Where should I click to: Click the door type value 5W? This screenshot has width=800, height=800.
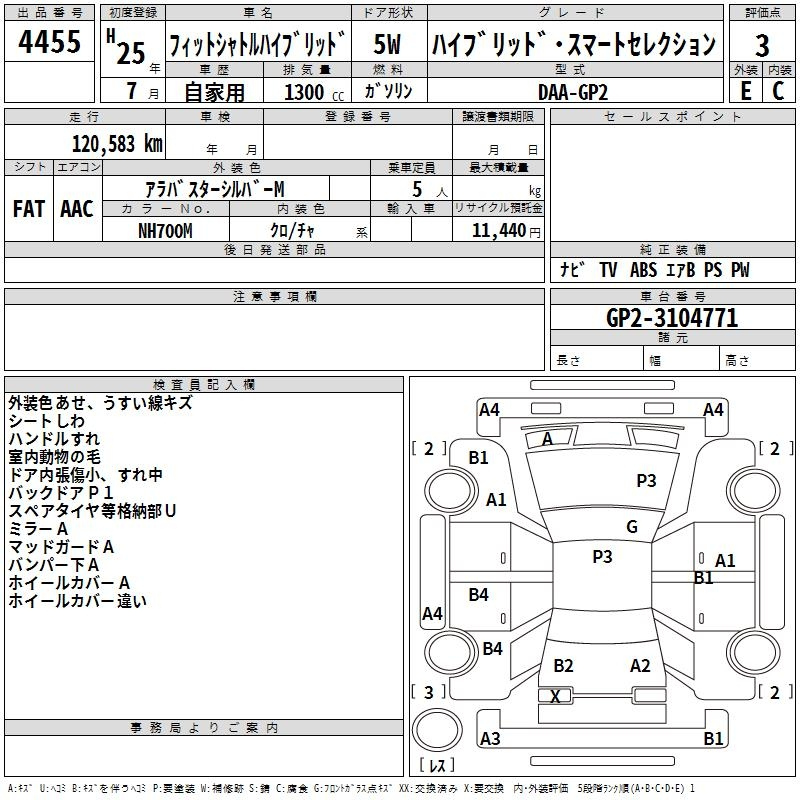point(387,44)
